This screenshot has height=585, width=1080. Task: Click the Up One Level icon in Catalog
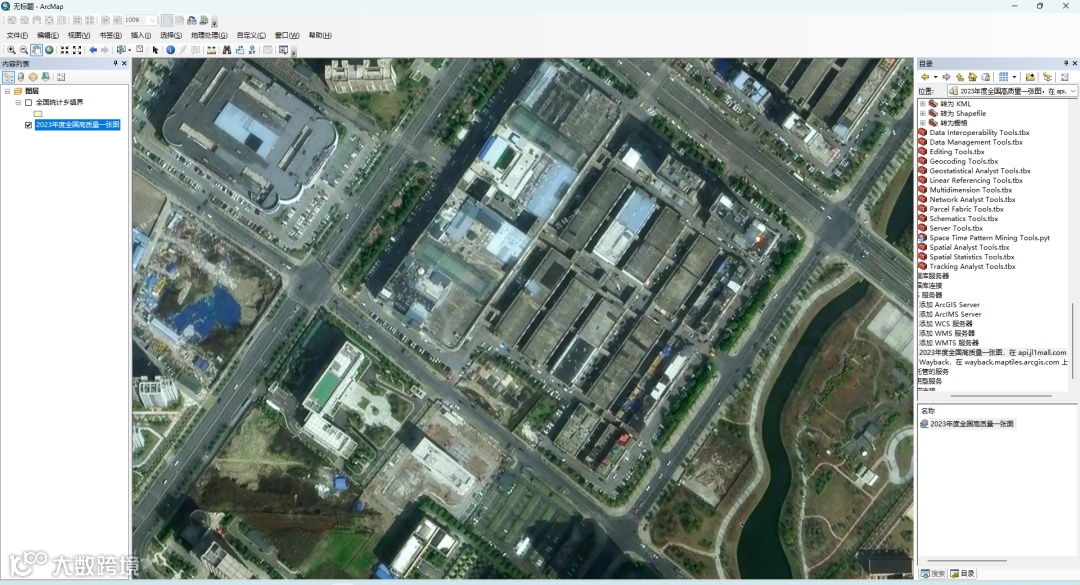pos(960,77)
